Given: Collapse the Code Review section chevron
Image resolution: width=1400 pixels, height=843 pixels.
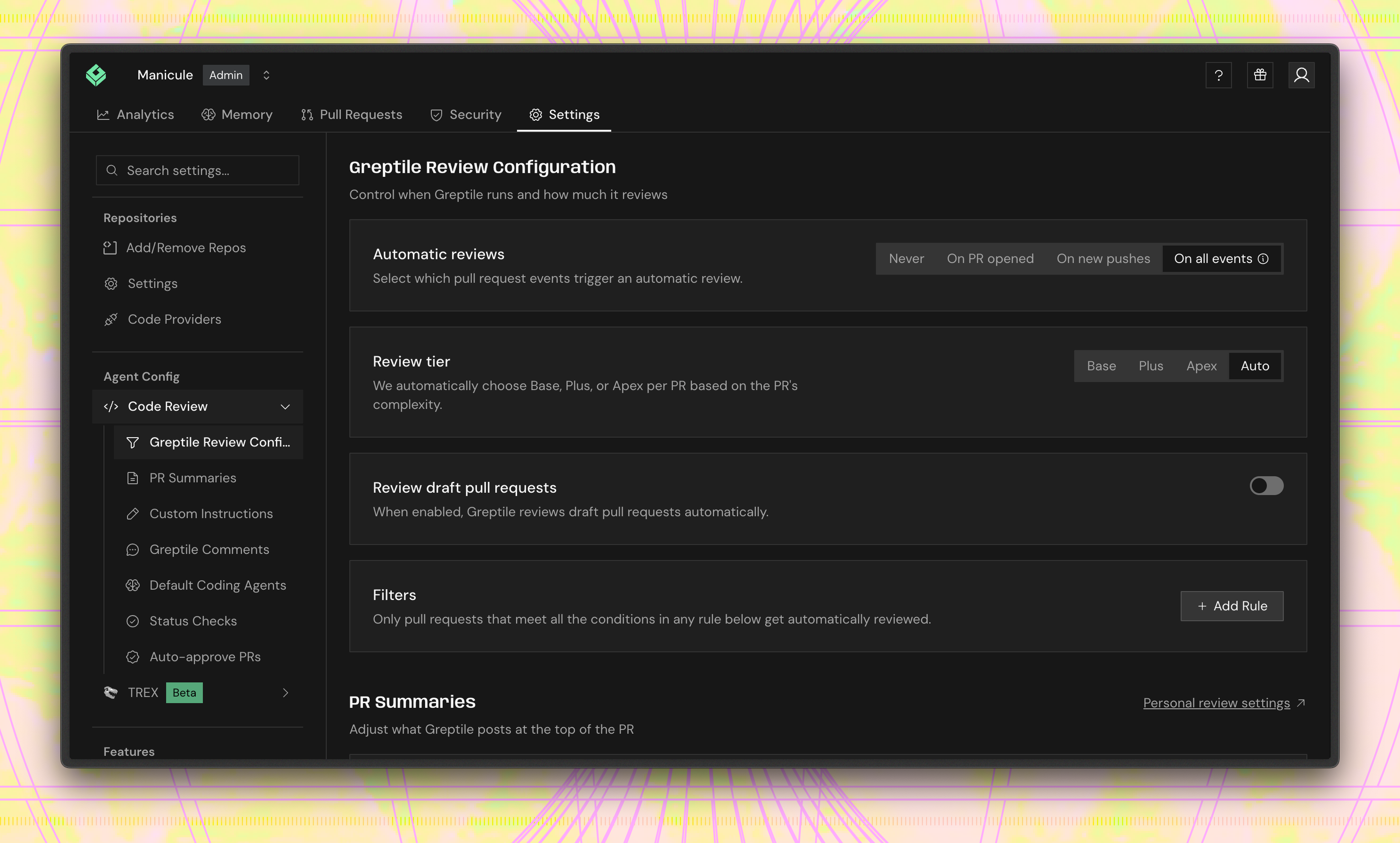Looking at the screenshot, I should [285, 406].
